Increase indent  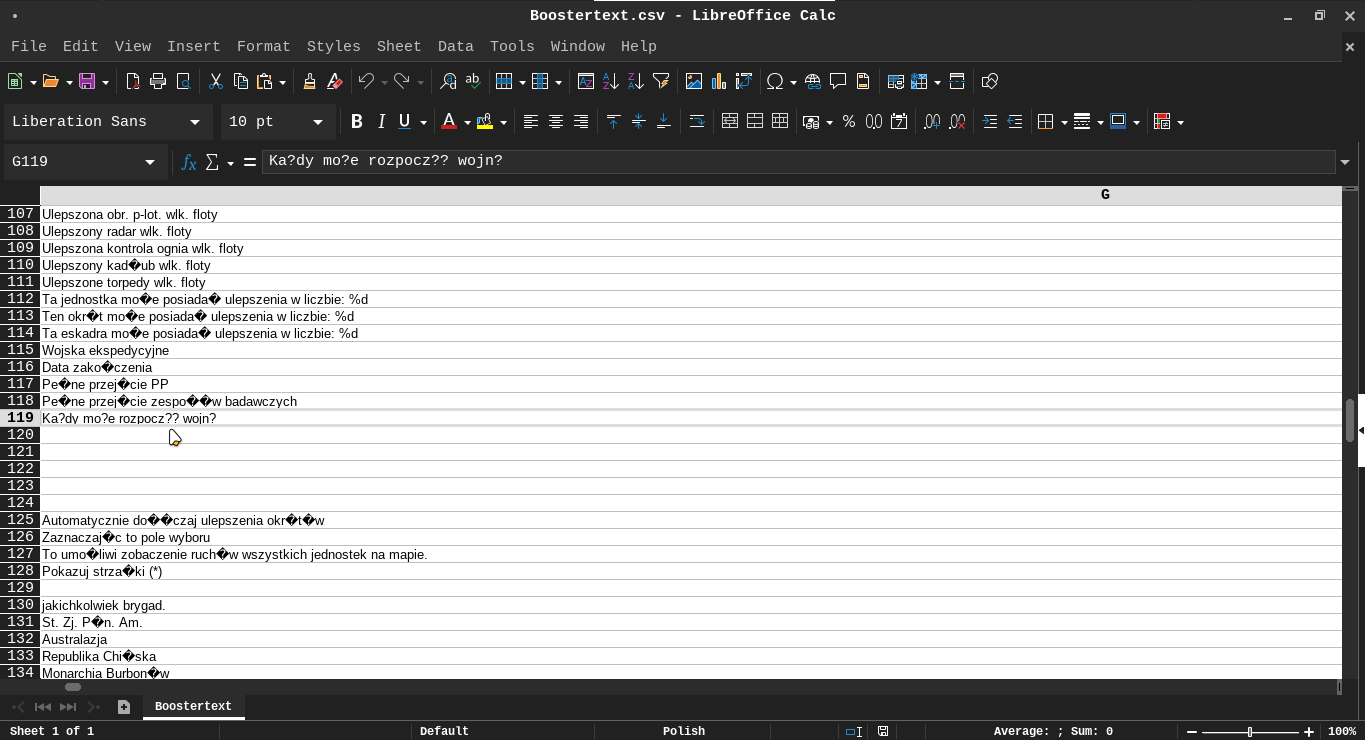[x=990, y=122]
